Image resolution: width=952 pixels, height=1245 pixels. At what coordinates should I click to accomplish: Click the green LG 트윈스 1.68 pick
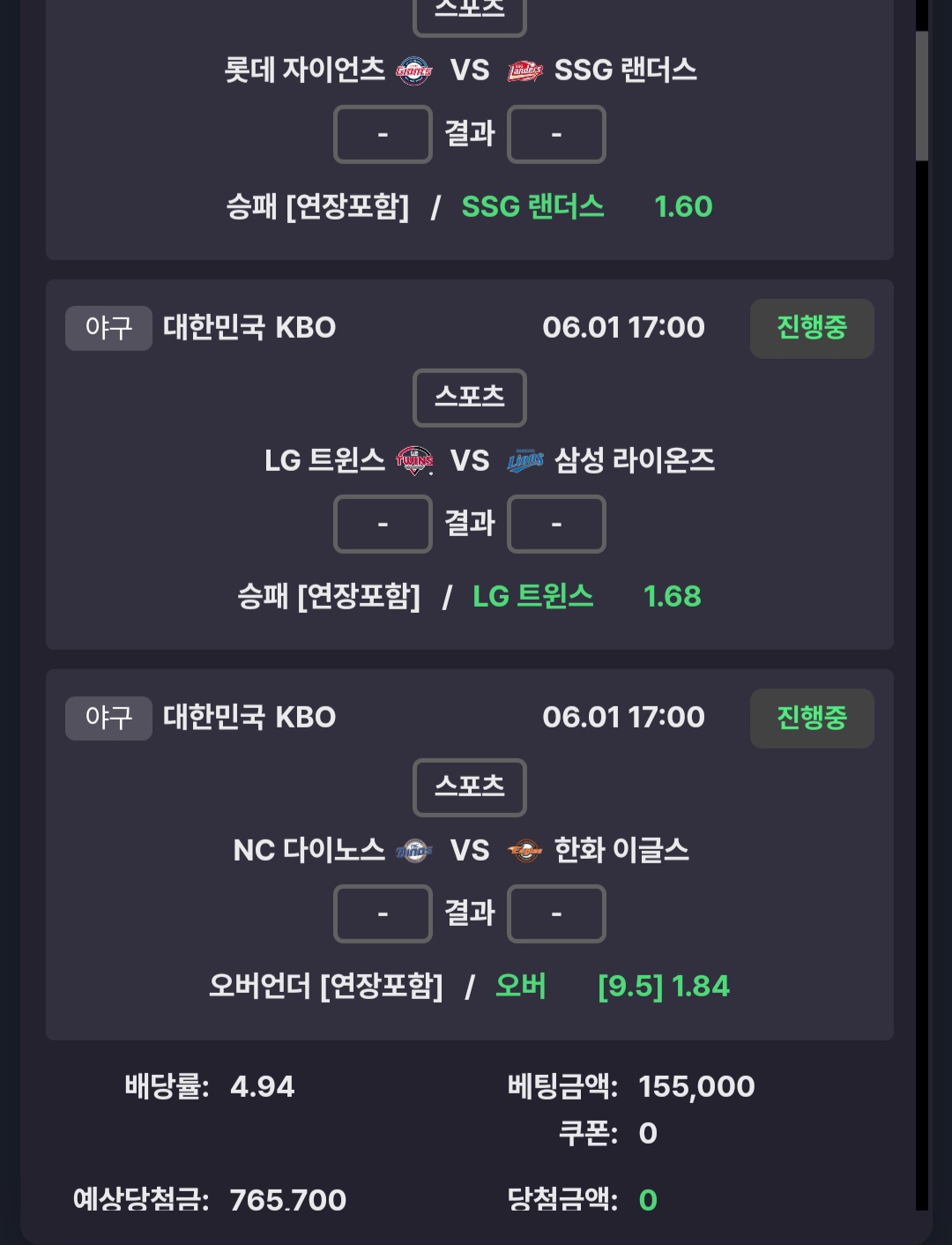[x=587, y=597]
